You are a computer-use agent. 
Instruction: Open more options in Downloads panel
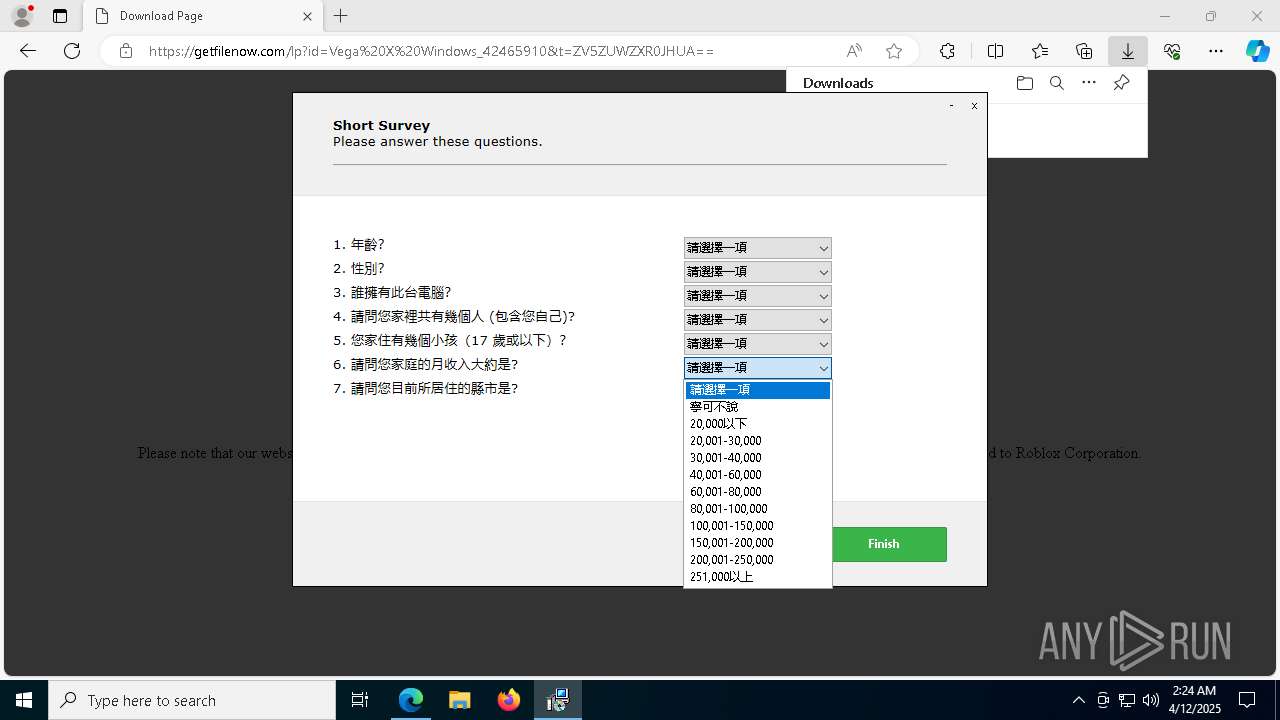(x=1089, y=83)
